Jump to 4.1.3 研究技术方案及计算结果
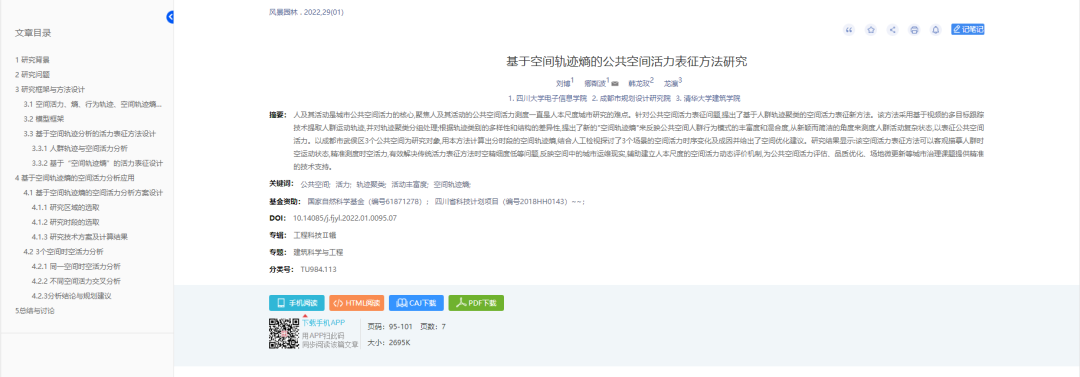Viewport: 1080px width, 377px height. 79,236
